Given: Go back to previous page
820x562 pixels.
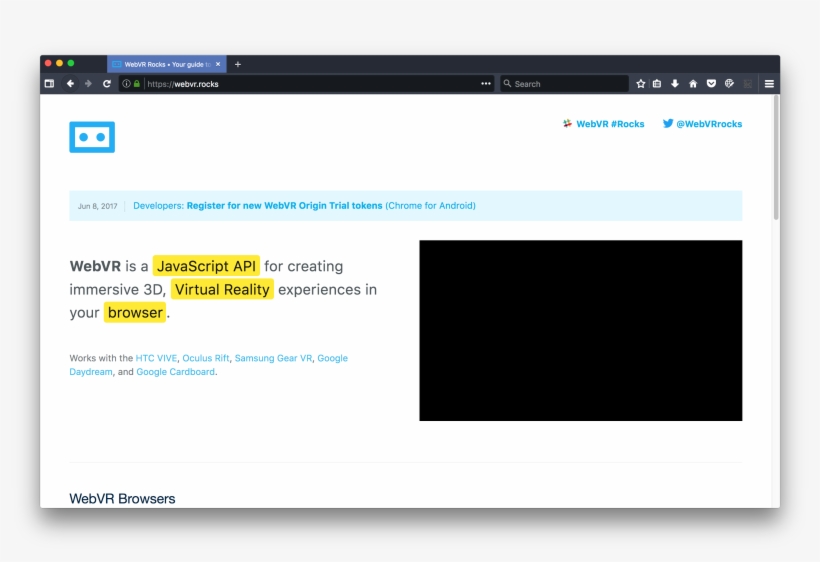Looking at the screenshot, I should [x=70, y=84].
